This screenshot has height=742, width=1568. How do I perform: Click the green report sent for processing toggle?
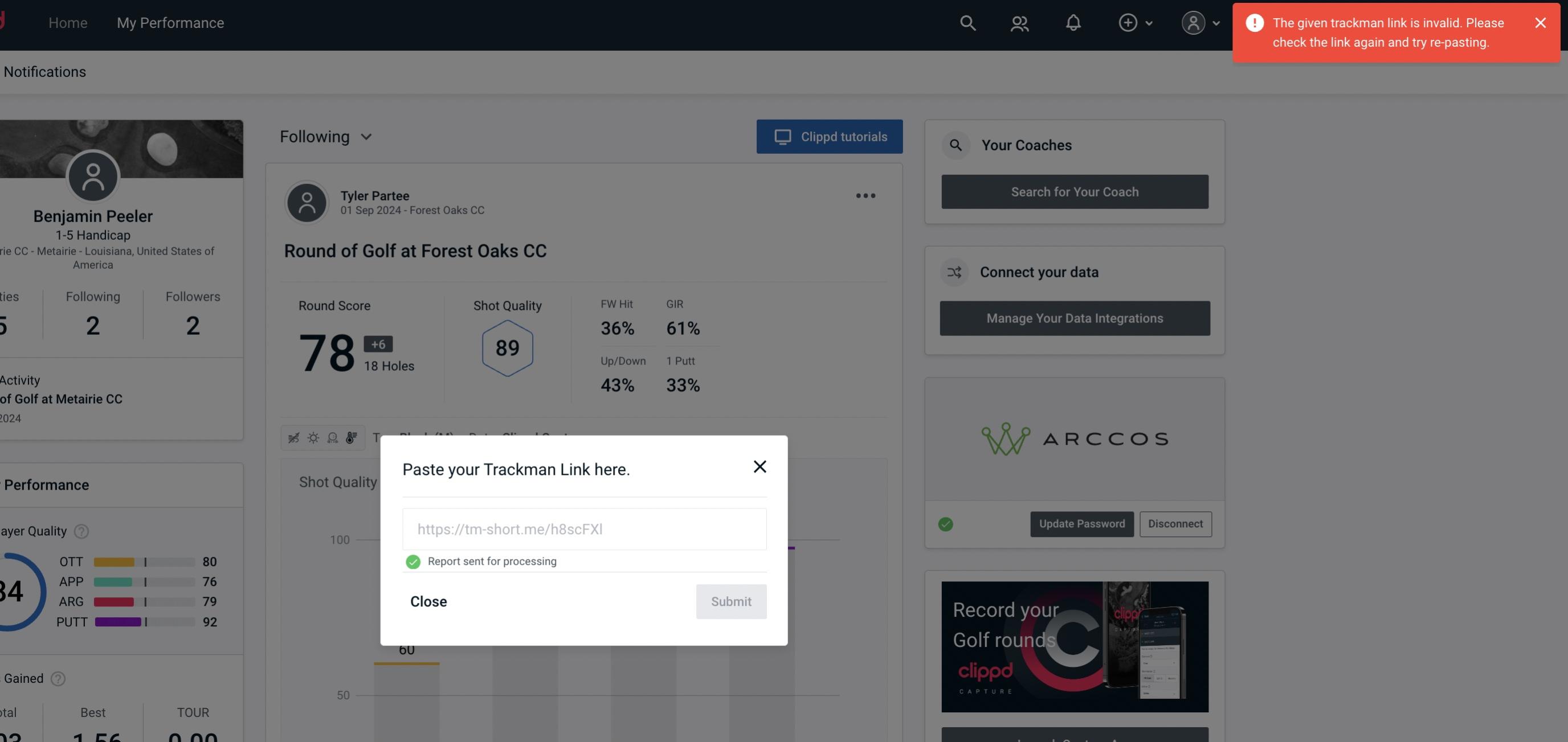tap(411, 561)
